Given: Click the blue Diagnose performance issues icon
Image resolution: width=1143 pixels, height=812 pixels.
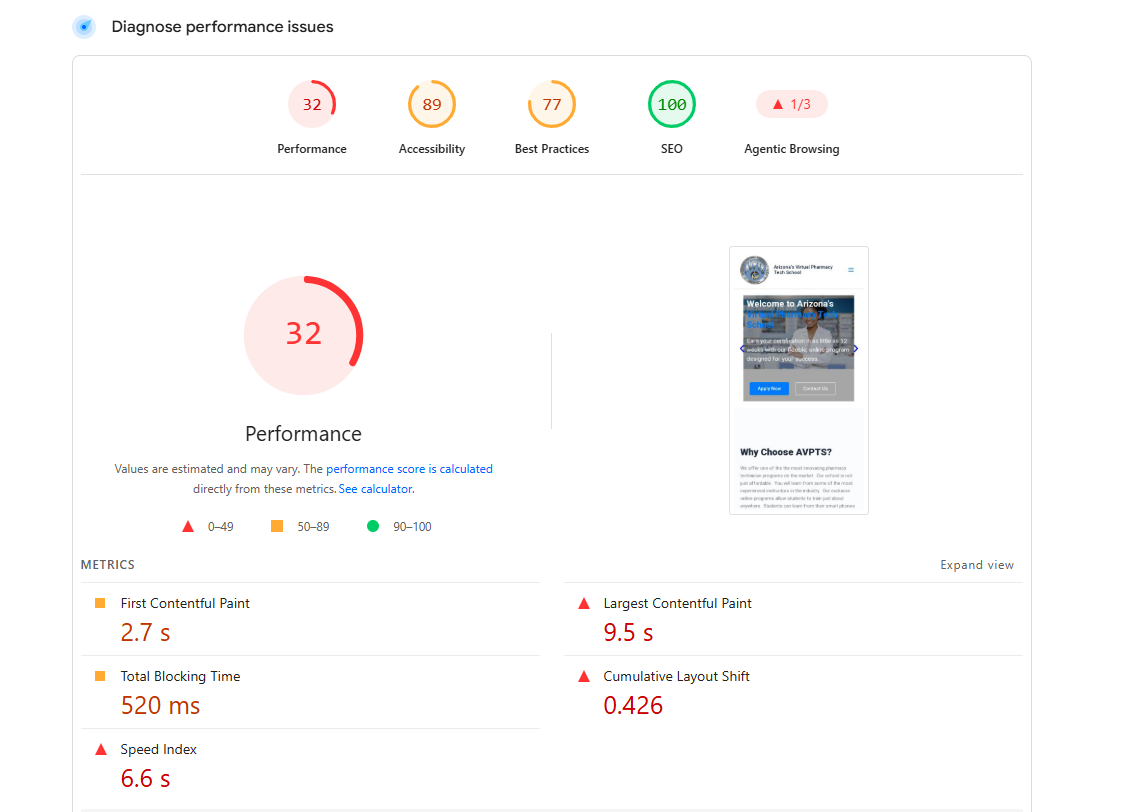Looking at the screenshot, I should [85, 27].
